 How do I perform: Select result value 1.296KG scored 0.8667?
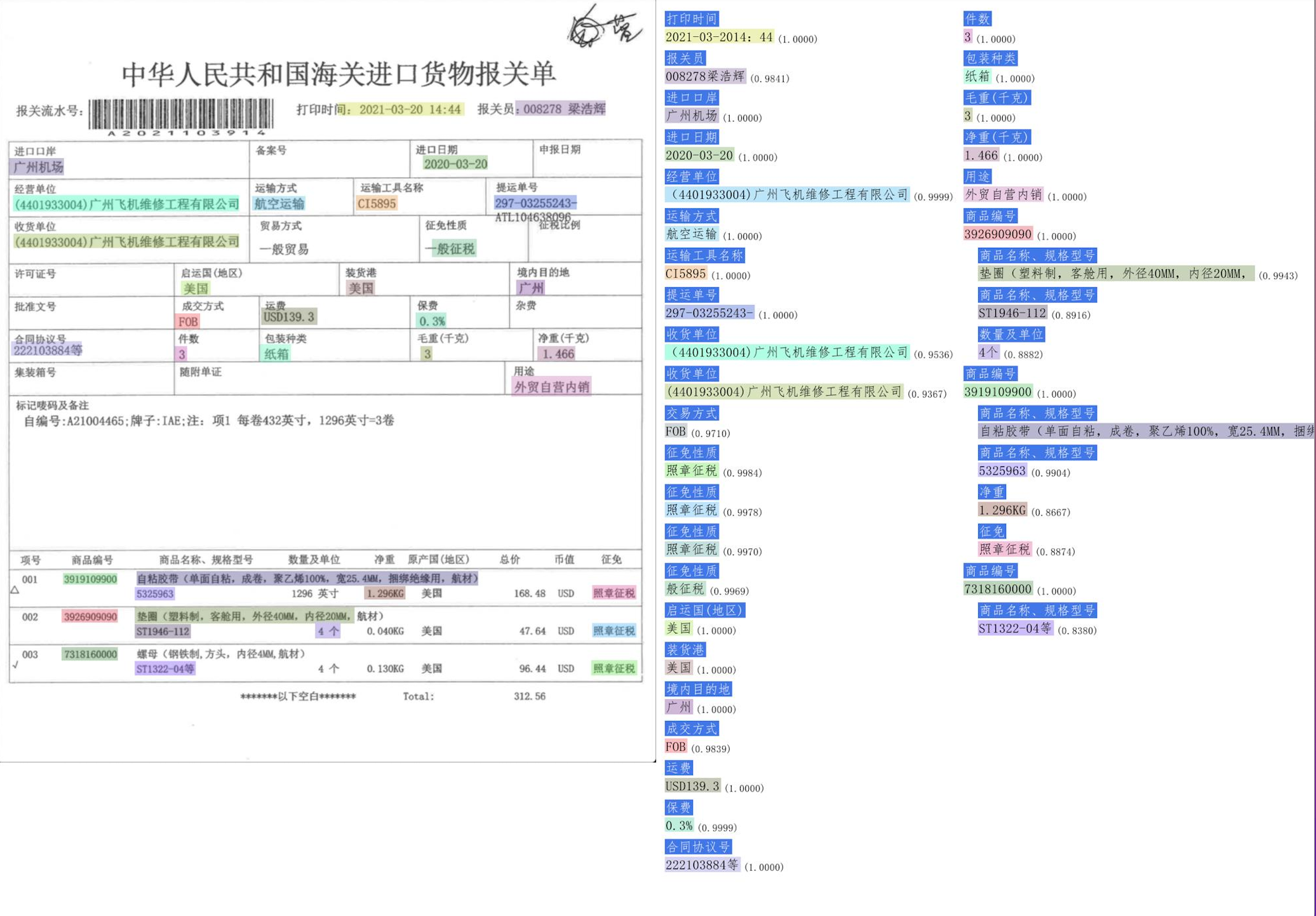tap(1002, 510)
